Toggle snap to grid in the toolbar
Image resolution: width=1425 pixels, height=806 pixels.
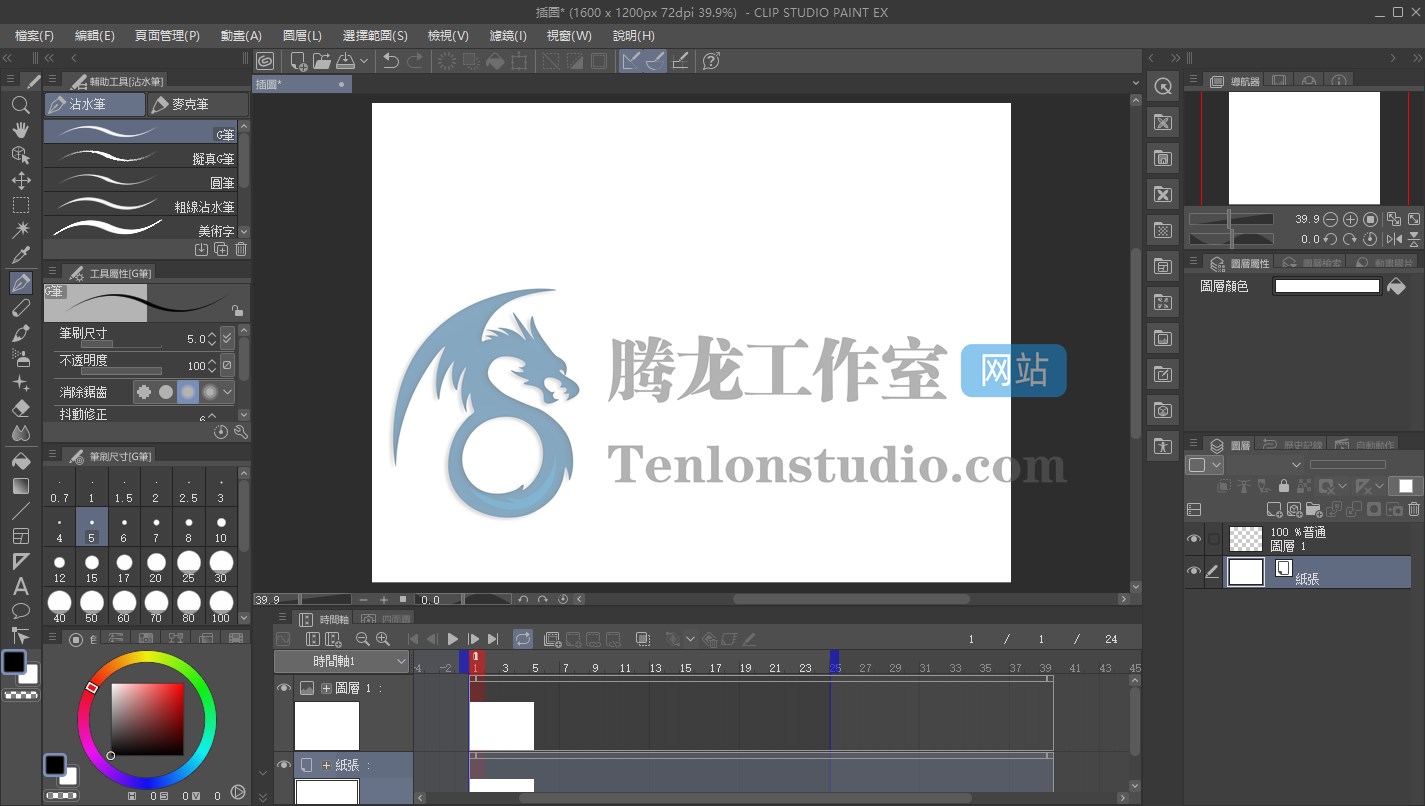point(680,61)
